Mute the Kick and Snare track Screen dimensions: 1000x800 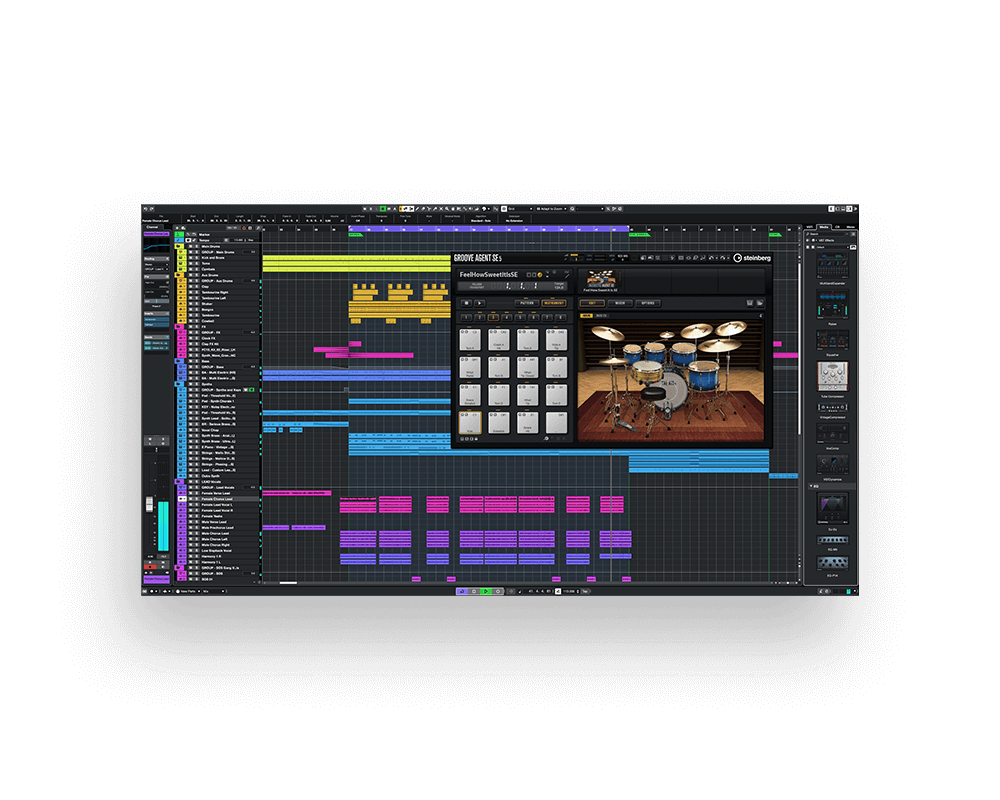coord(190,258)
